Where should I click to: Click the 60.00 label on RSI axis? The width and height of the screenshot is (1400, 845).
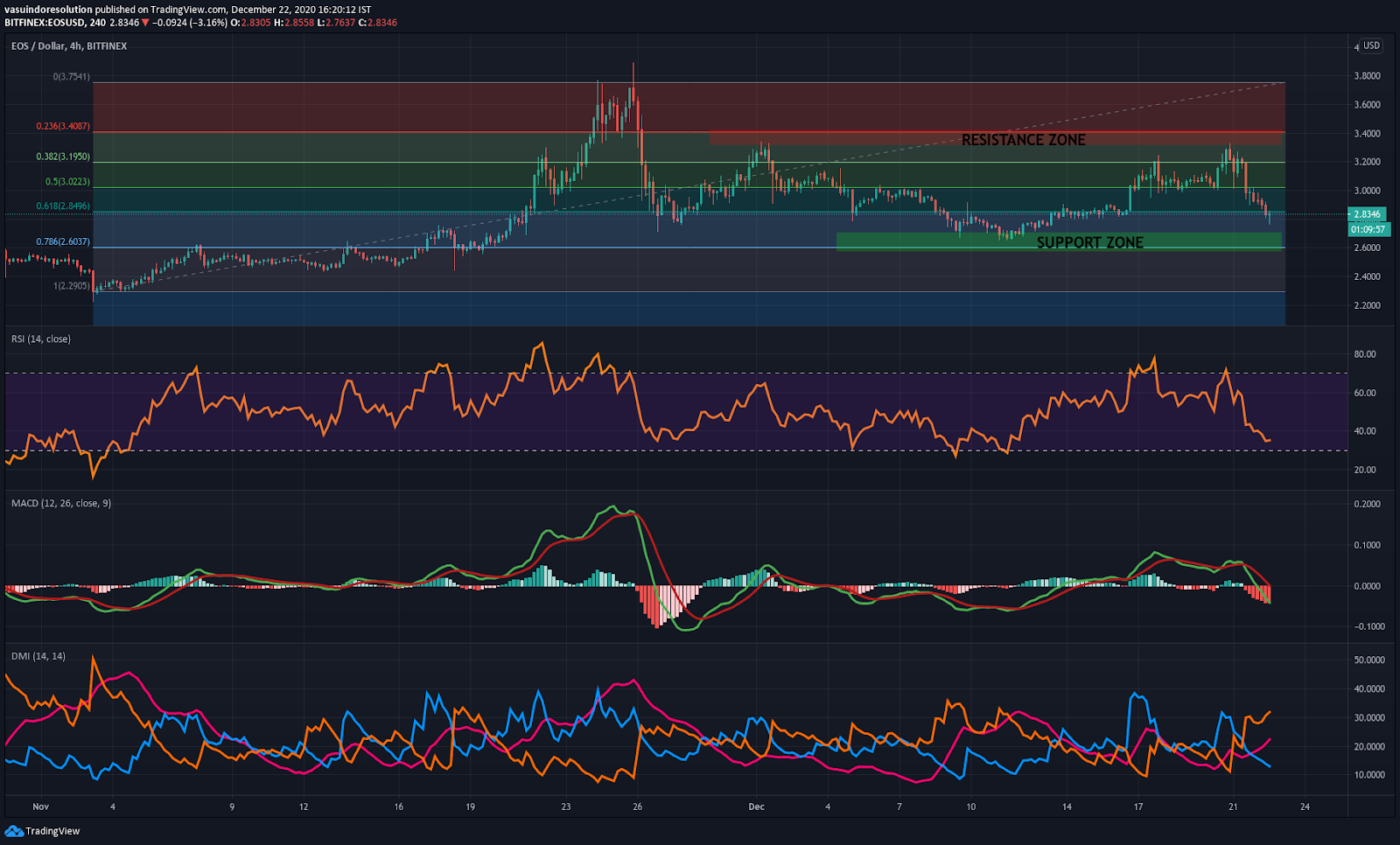click(1365, 393)
